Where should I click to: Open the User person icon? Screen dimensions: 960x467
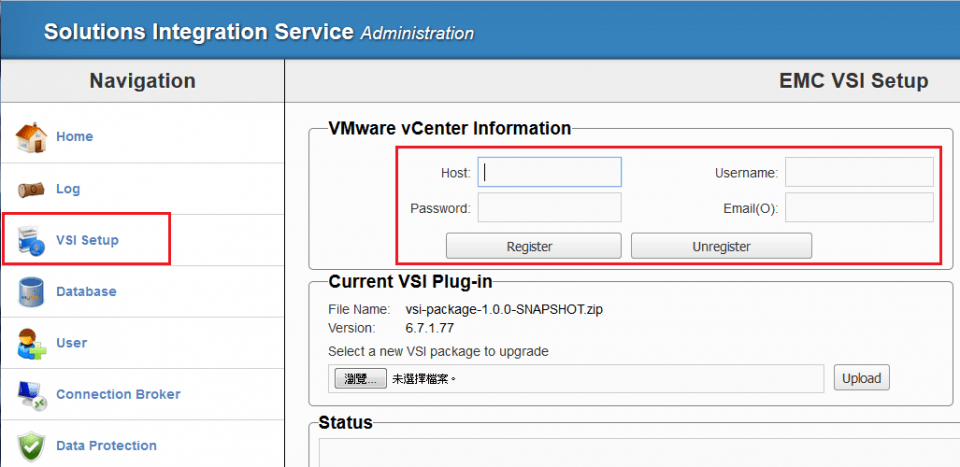31,343
